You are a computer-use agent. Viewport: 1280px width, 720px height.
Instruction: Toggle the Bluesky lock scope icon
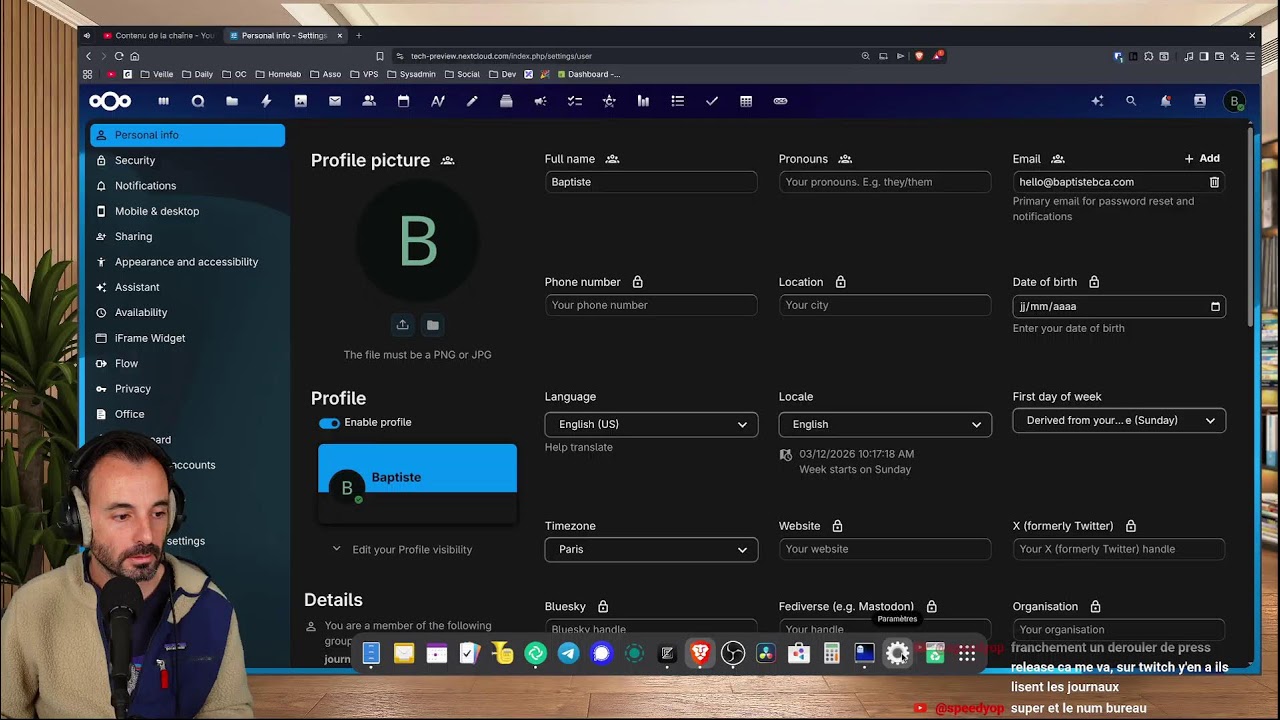click(x=603, y=607)
